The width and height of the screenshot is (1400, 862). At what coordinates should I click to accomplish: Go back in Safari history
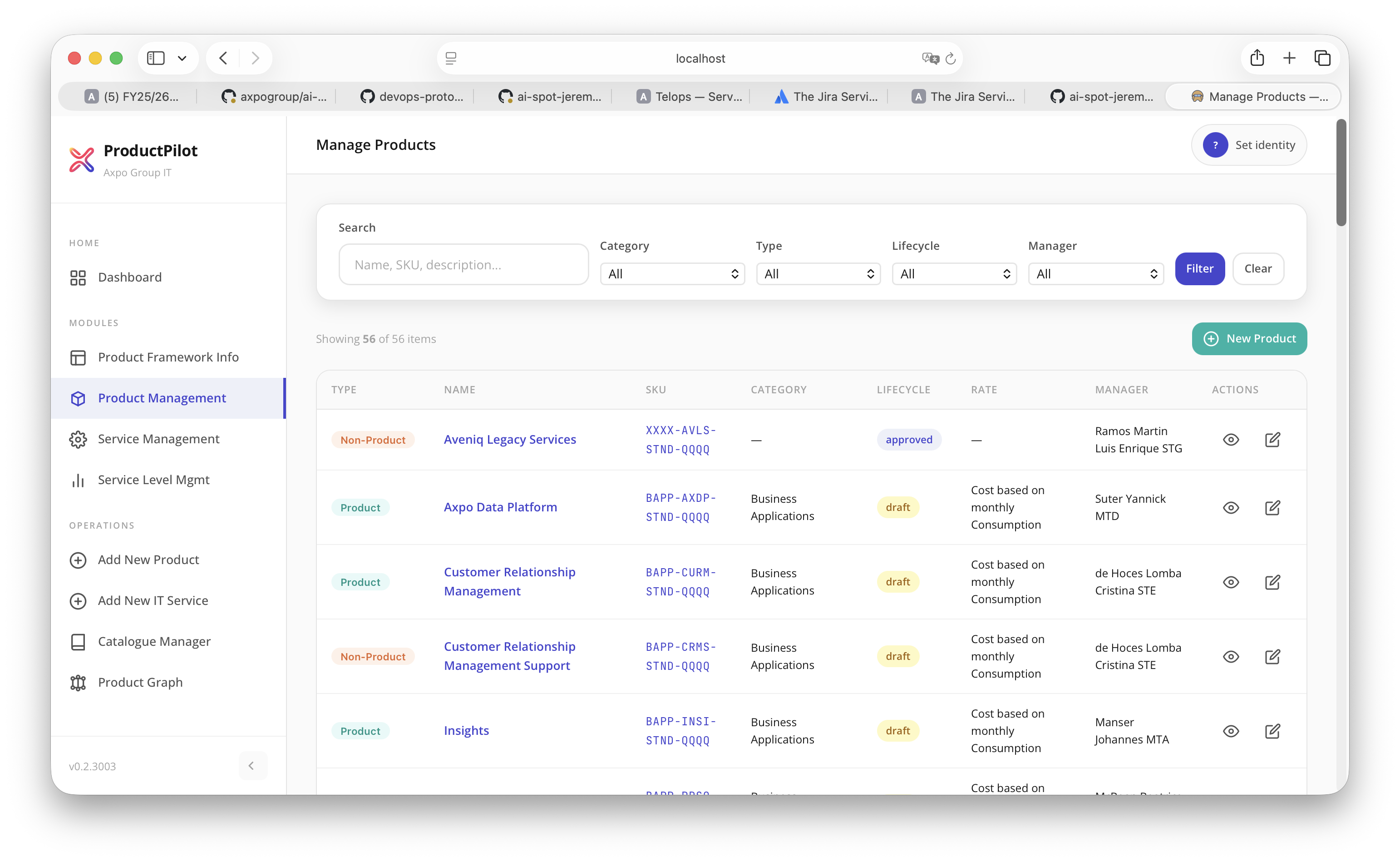pos(223,58)
